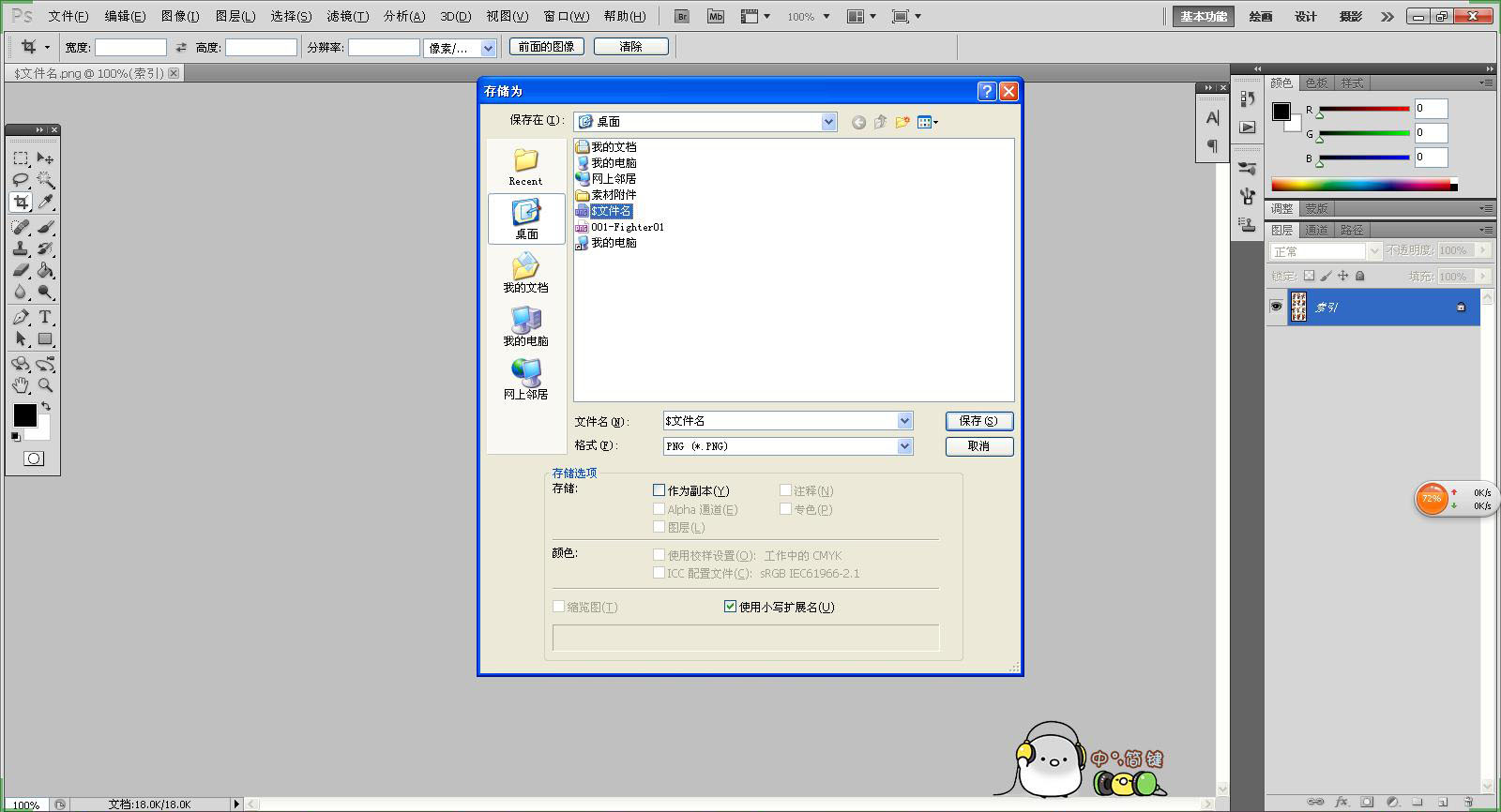The width and height of the screenshot is (1501, 812).
Task: Select the Move tool
Action: point(45,158)
